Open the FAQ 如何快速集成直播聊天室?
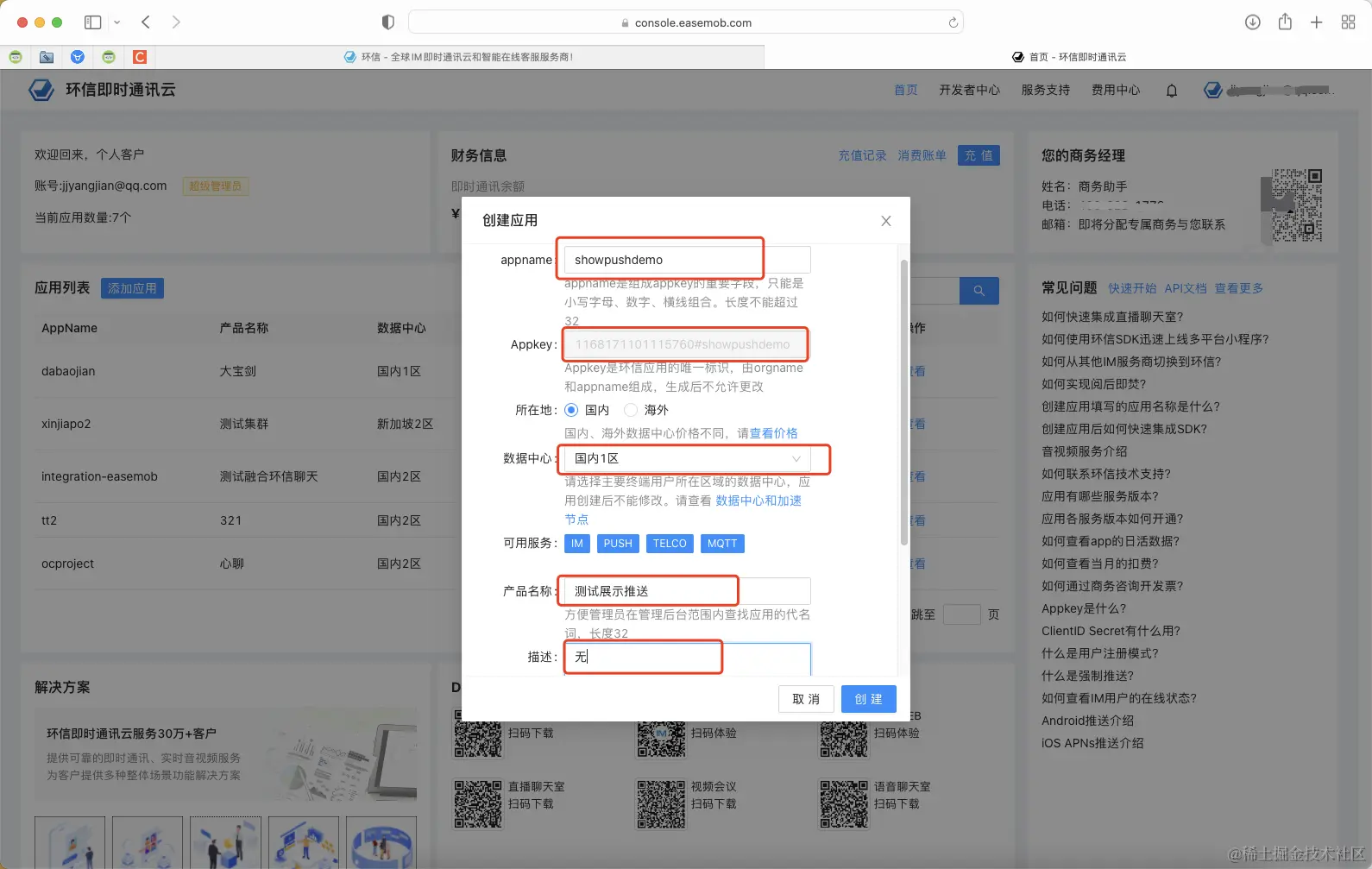Image resolution: width=1372 pixels, height=869 pixels. click(1112, 317)
